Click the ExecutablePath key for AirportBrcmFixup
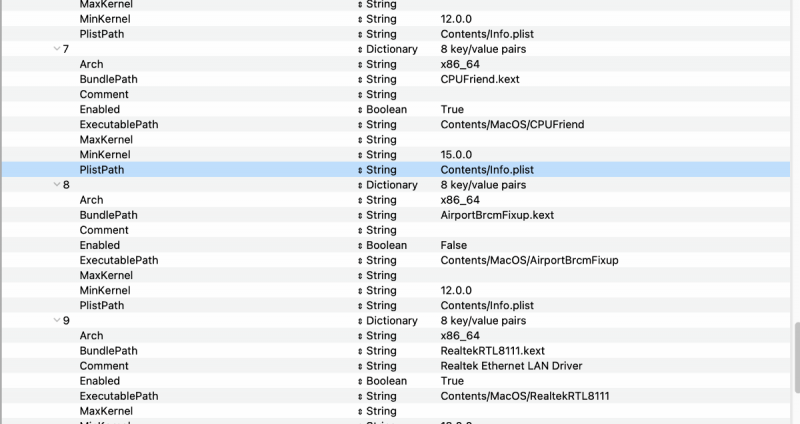This screenshot has width=800, height=424. pyautogui.click(x=119, y=260)
